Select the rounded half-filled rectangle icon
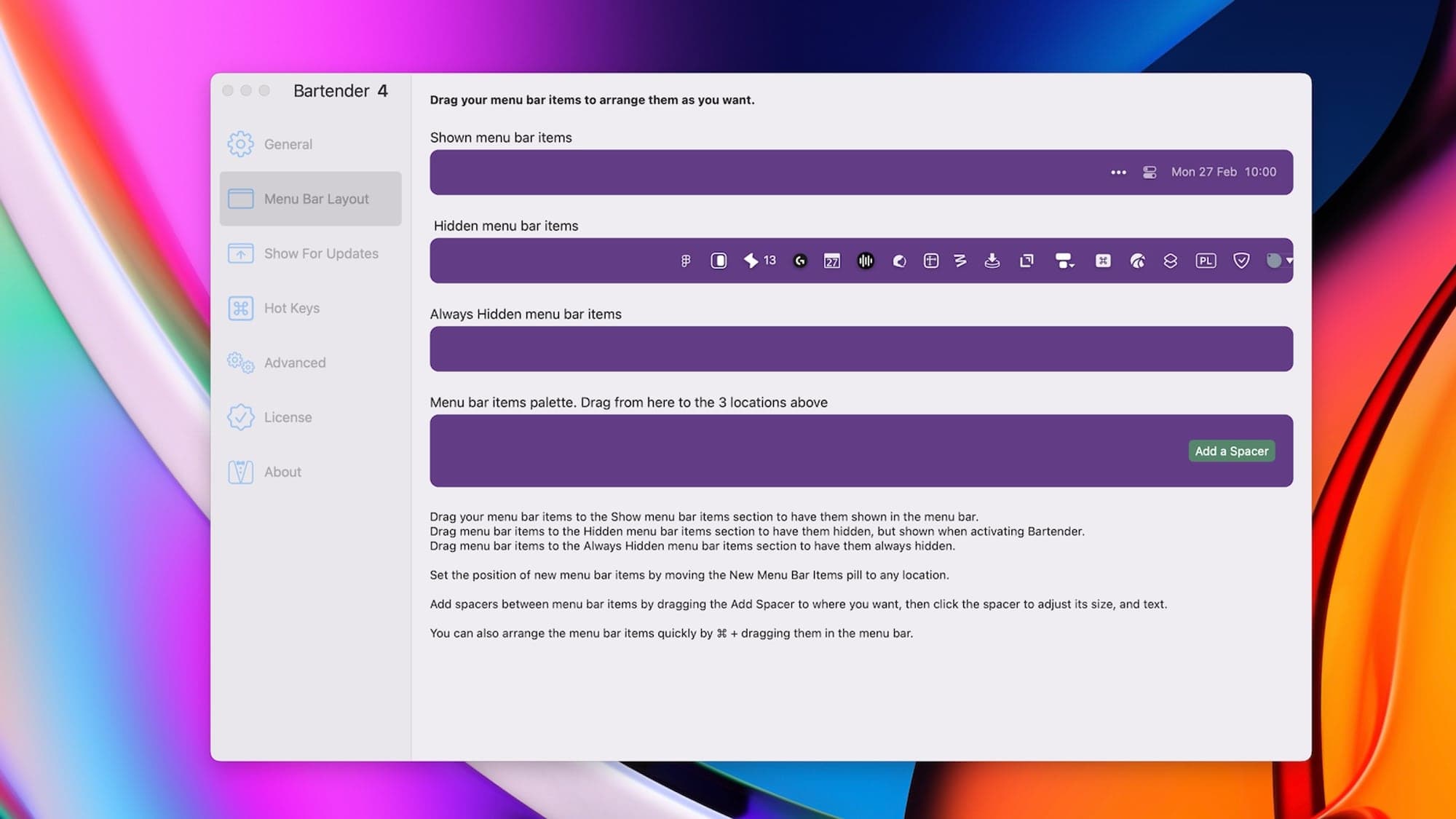The height and width of the screenshot is (819, 1456). pos(719,261)
